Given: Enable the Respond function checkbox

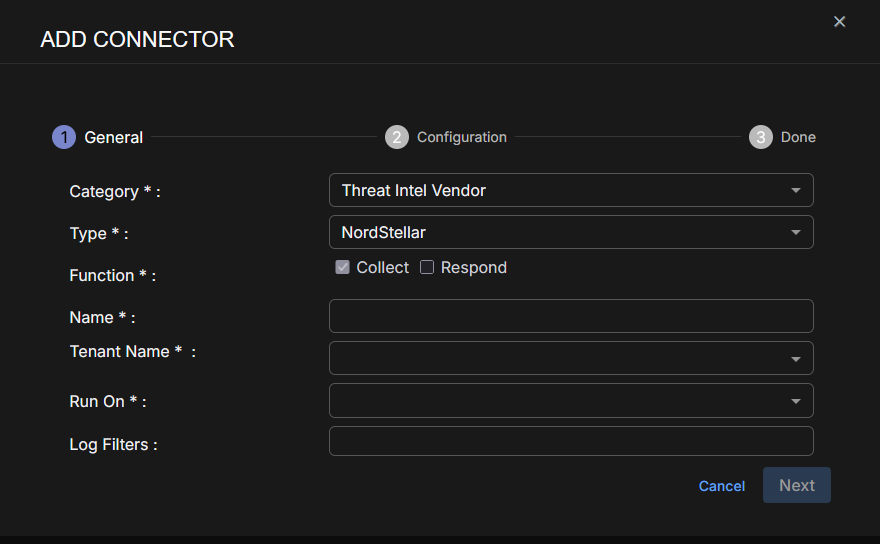Looking at the screenshot, I should coord(427,267).
